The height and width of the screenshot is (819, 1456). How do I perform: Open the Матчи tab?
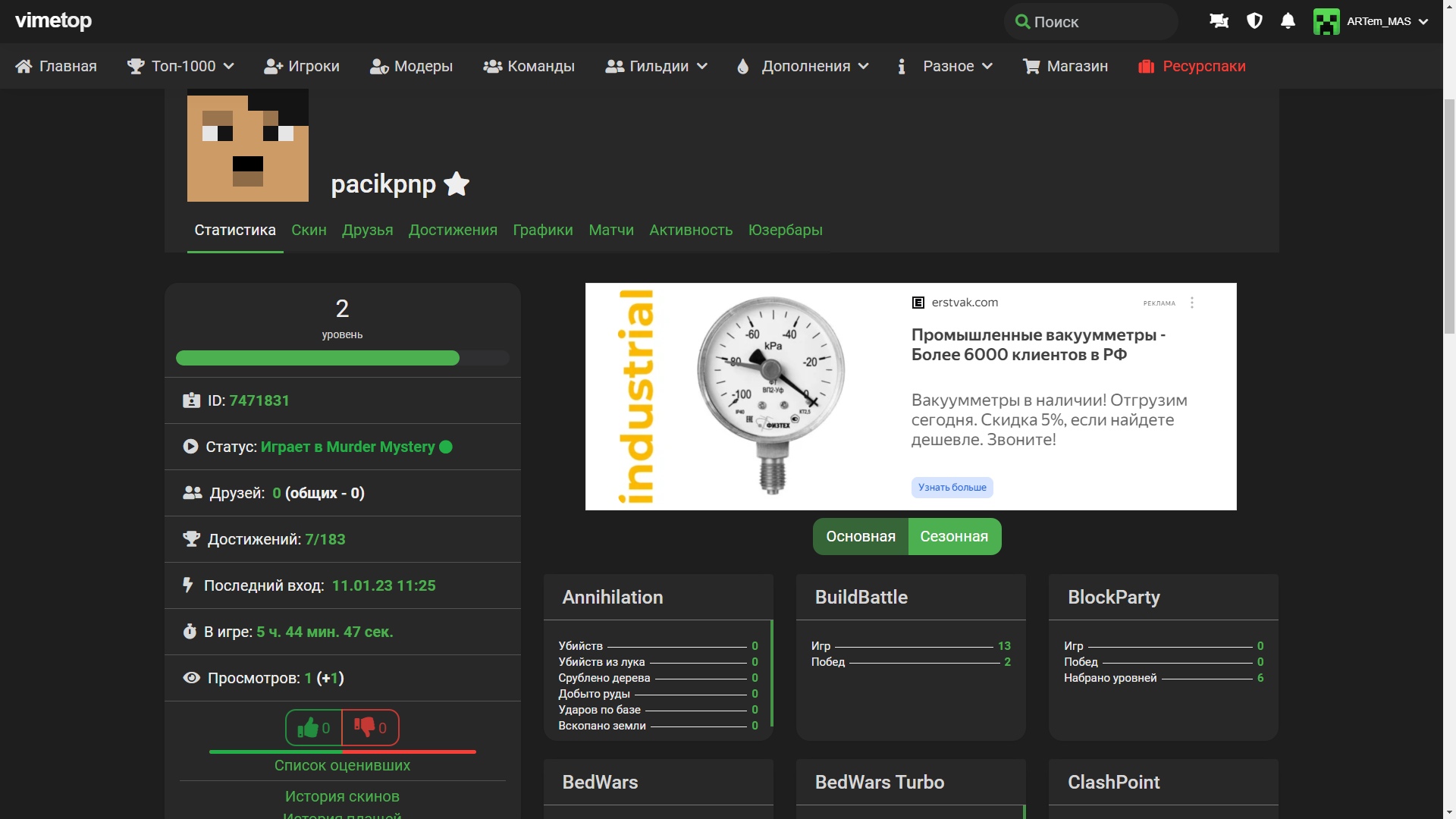(611, 230)
